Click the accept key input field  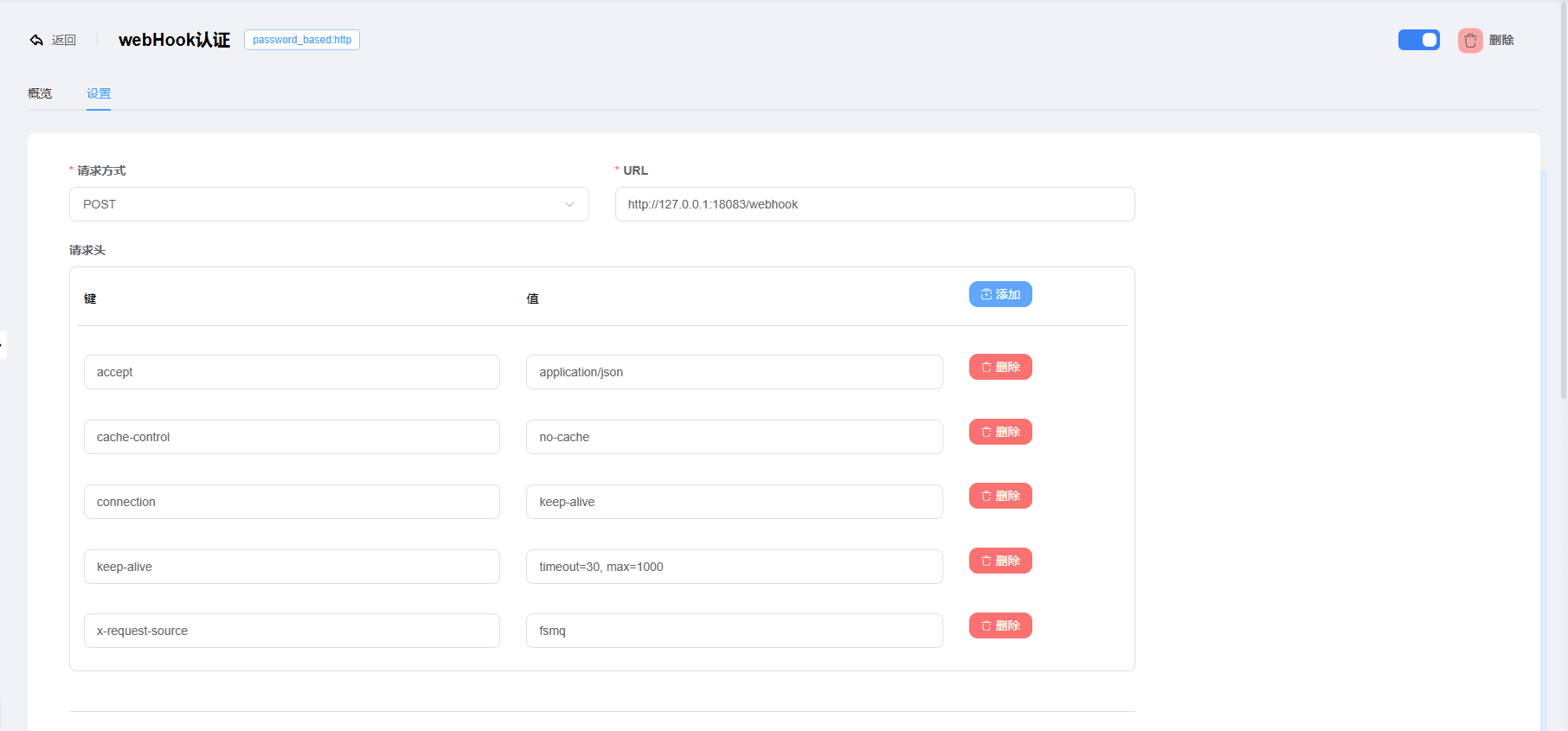pyautogui.click(x=292, y=372)
